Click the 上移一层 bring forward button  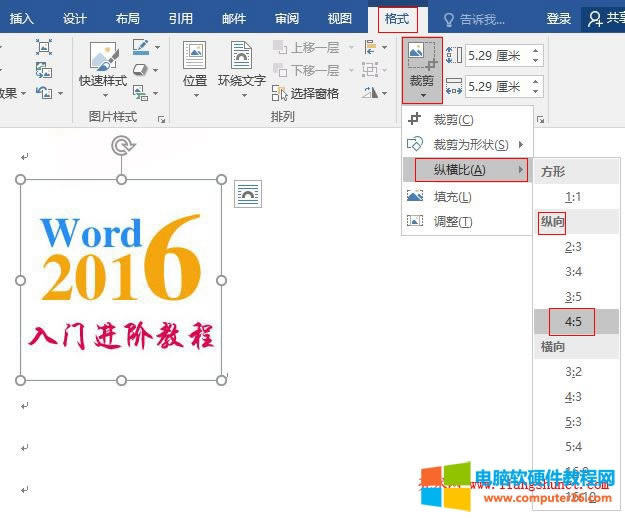(306, 47)
